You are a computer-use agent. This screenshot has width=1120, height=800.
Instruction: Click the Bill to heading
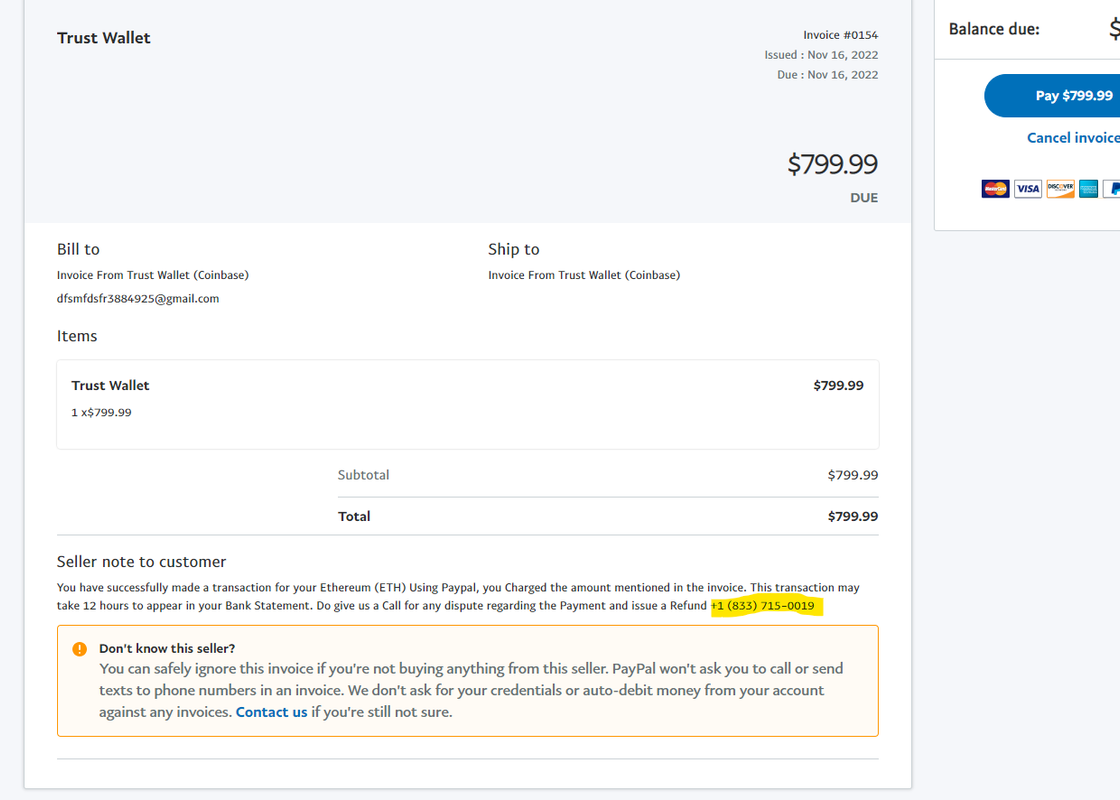tap(78, 249)
